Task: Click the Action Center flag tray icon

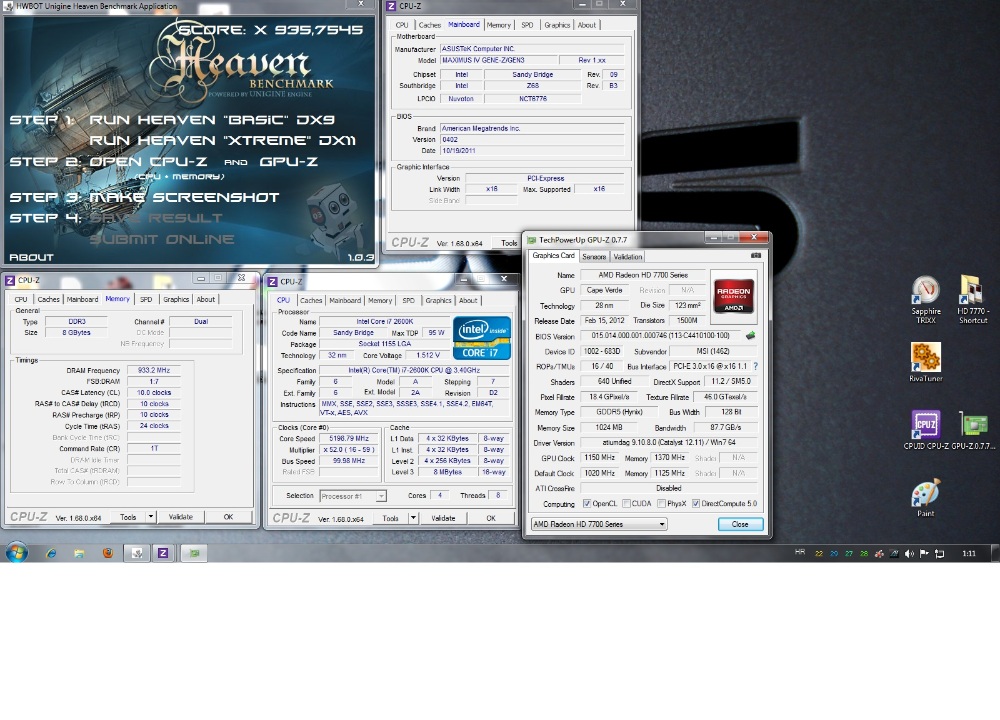Action: 923,554
